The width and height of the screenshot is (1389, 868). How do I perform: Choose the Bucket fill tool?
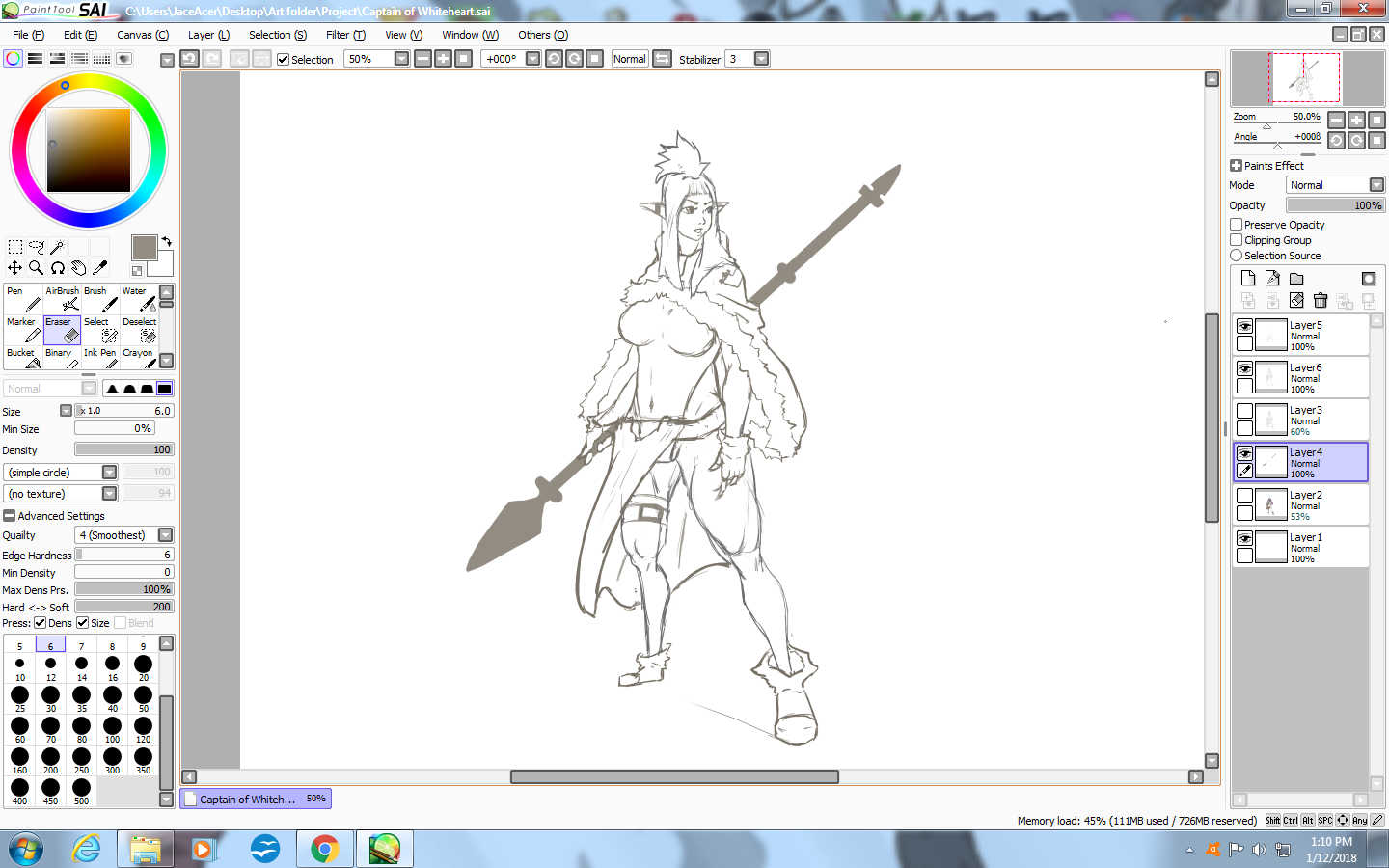click(23, 358)
